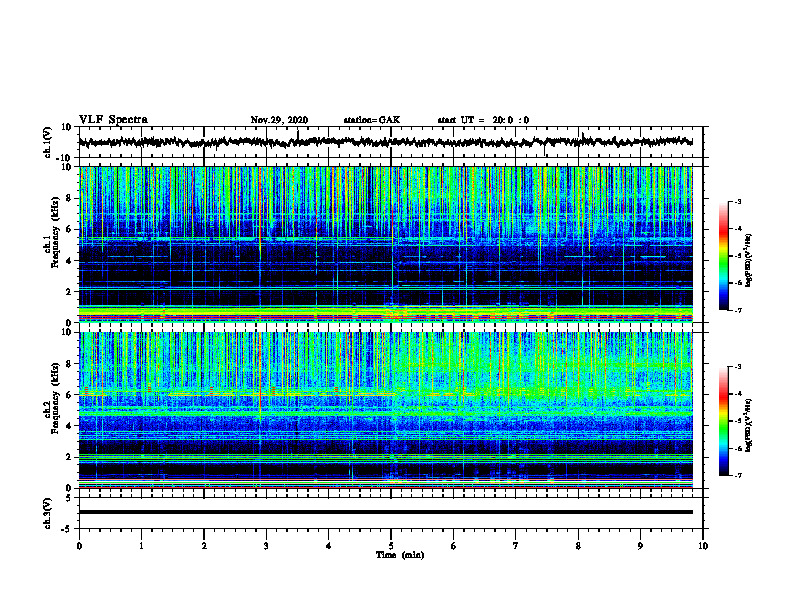Screen dimensions: 792x612
Task: Click the x-axis tick label "5"
Action: 391,546
